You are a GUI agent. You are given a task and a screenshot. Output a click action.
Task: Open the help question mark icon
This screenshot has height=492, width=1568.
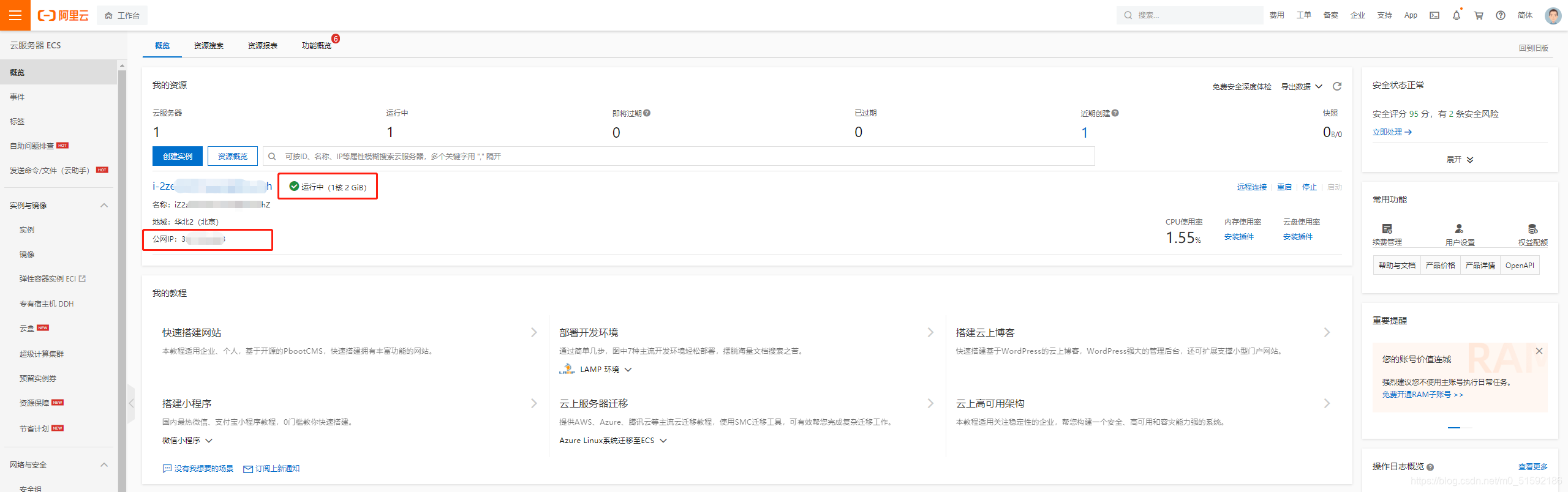(1501, 15)
